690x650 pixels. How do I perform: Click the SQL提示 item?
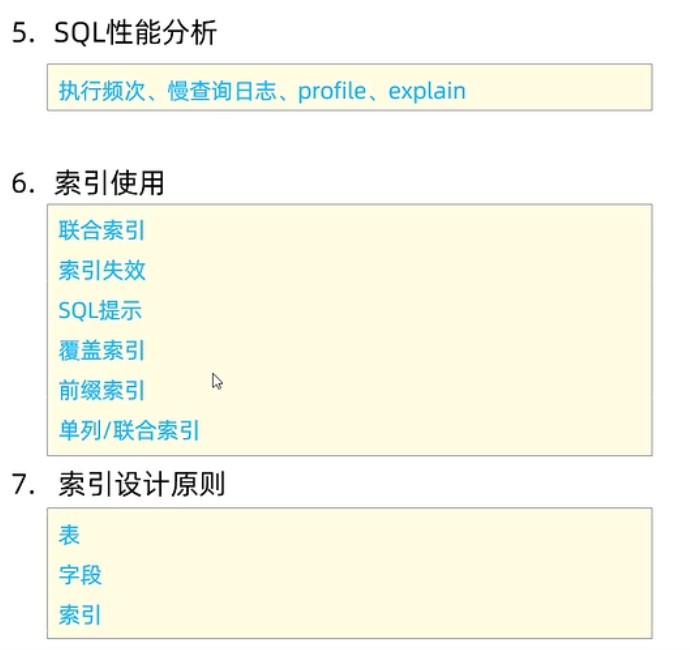(100, 310)
